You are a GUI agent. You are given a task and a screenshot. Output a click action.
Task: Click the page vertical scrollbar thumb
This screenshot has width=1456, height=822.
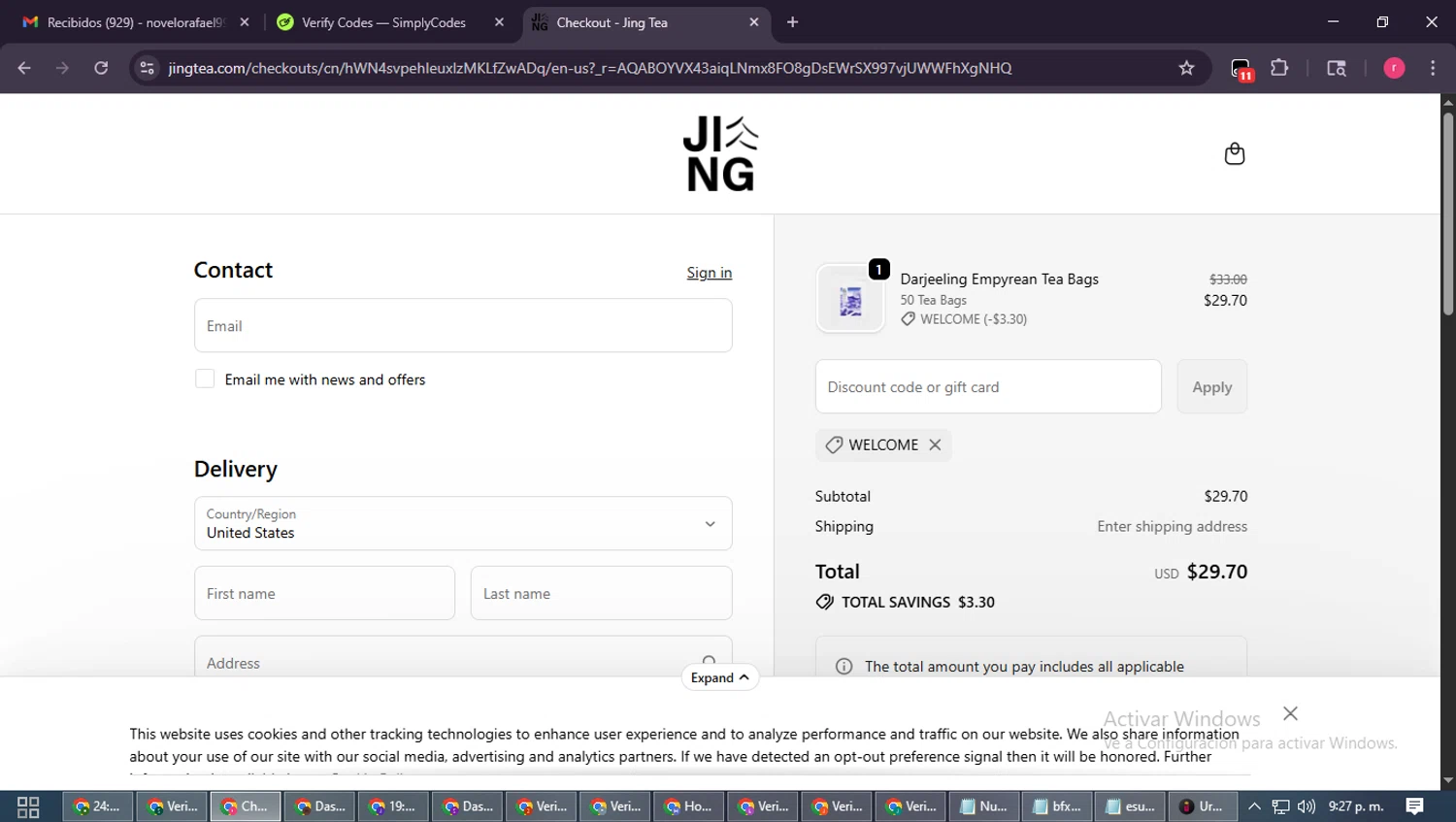[1447, 214]
